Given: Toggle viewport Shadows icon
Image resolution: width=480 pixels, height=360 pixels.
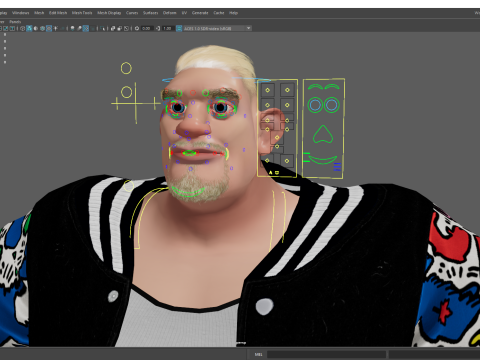Looking at the screenshot, I should click(x=62, y=28).
